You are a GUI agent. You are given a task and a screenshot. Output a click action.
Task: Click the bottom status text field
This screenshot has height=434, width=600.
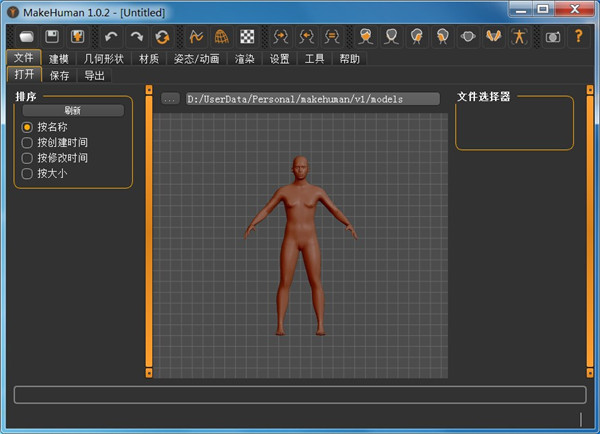(x=299, y=395)
